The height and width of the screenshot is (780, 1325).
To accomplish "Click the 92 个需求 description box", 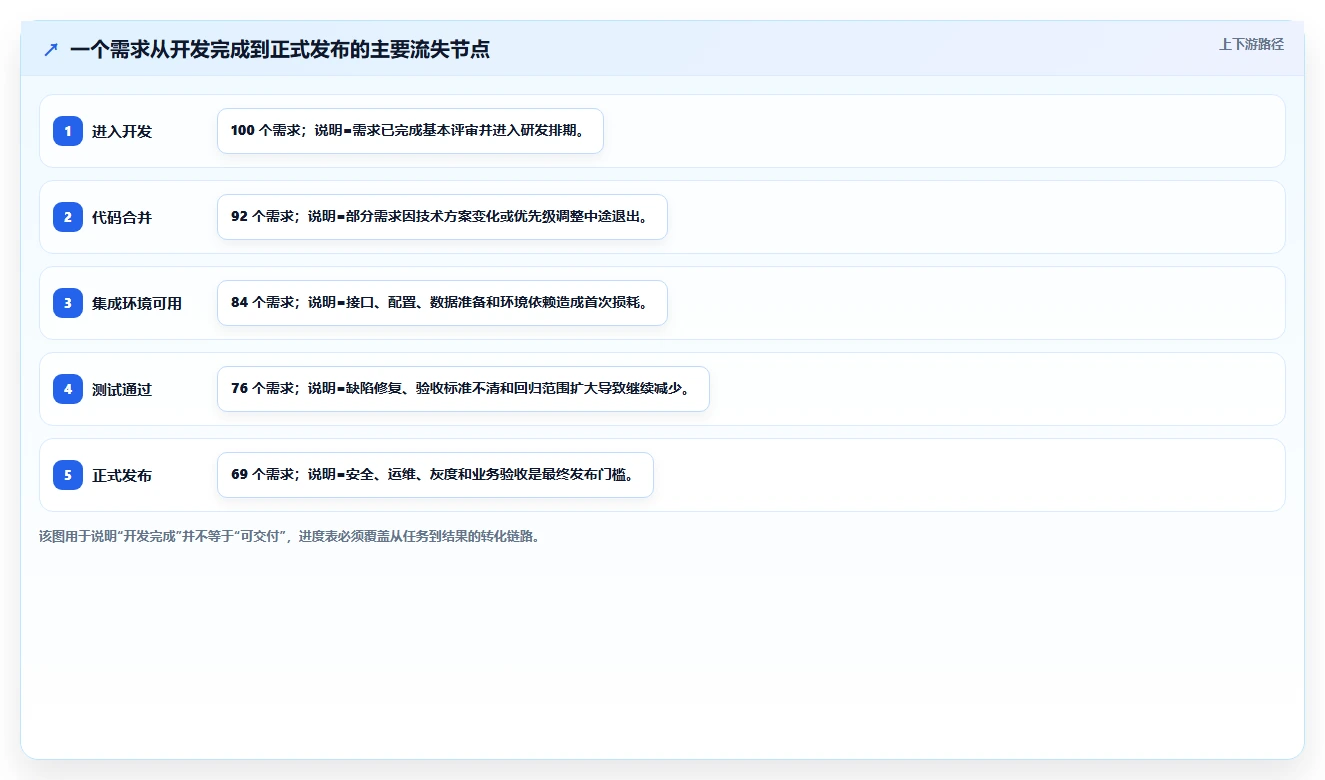I will tap(442, 217).
